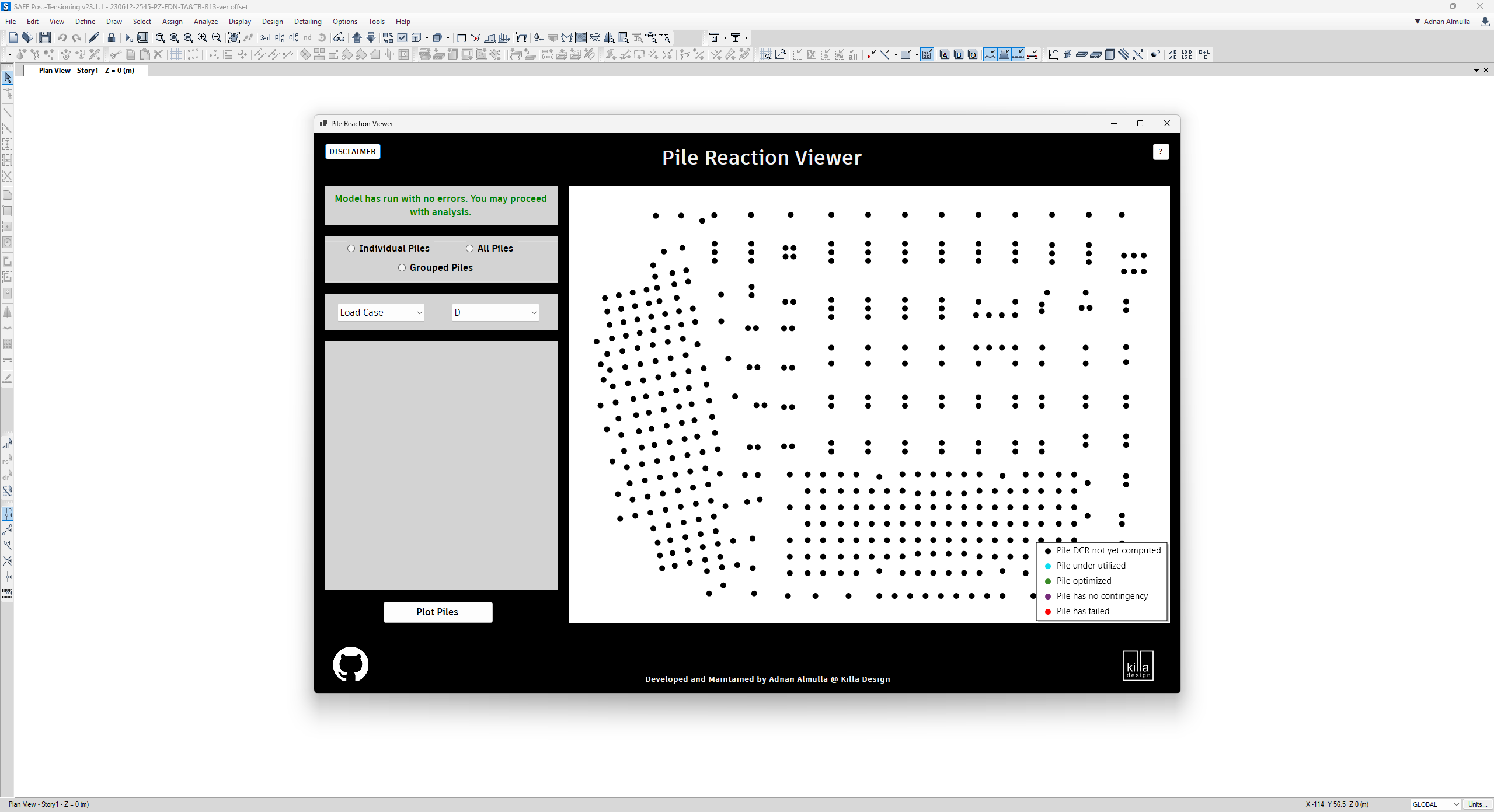Click the Tools menu
The width and height of the screenshot is (1494, 812).
click(x=377, y=22)
